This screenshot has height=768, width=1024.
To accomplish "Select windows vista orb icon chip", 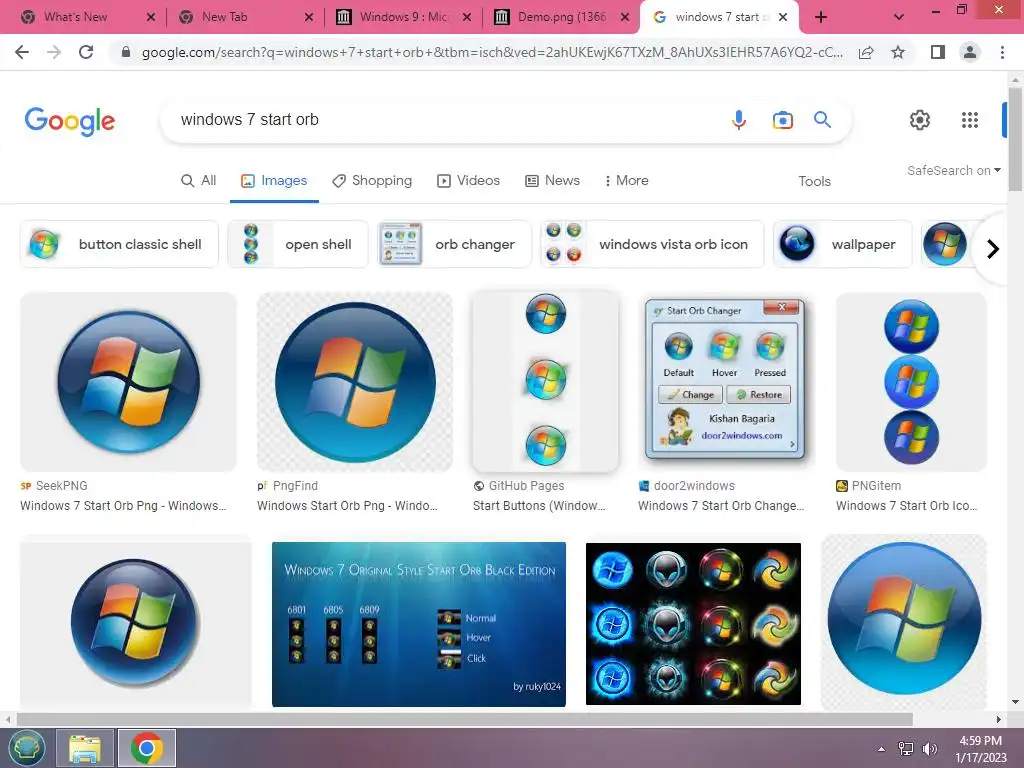I will pyautogui.click(x=652, y=244).
